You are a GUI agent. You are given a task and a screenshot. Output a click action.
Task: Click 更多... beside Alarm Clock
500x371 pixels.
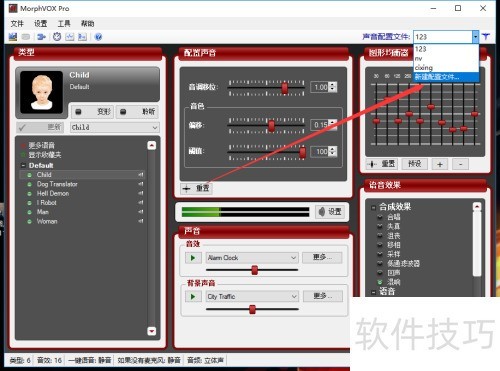click(x=322, y=257)
